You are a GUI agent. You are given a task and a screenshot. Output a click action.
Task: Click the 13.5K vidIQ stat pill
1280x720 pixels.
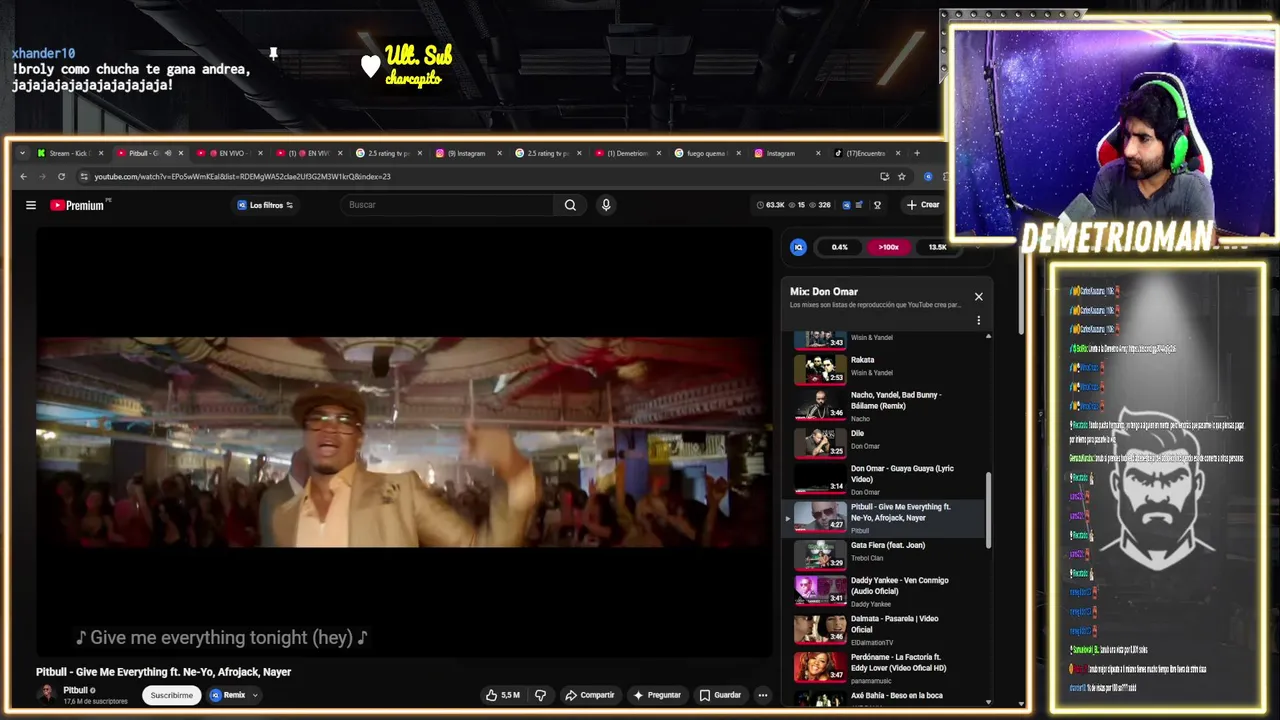tap(937, 247)
